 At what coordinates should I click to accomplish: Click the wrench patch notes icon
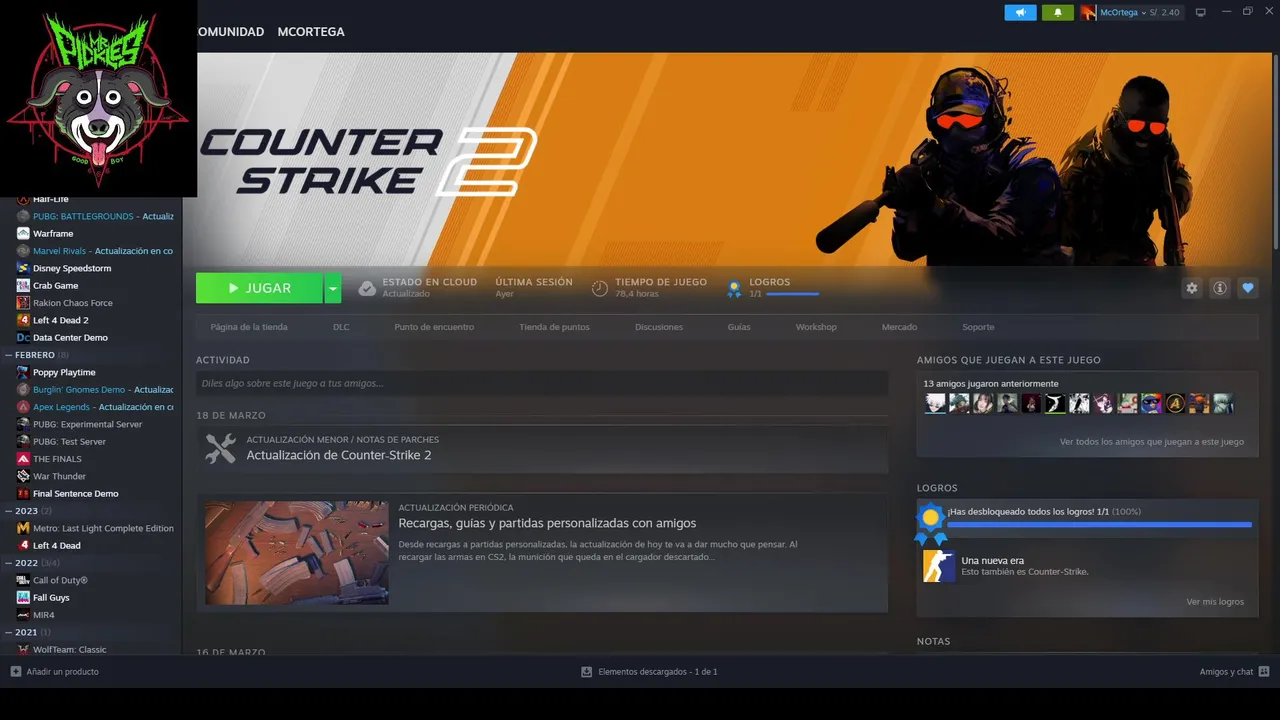pos(221,448)
